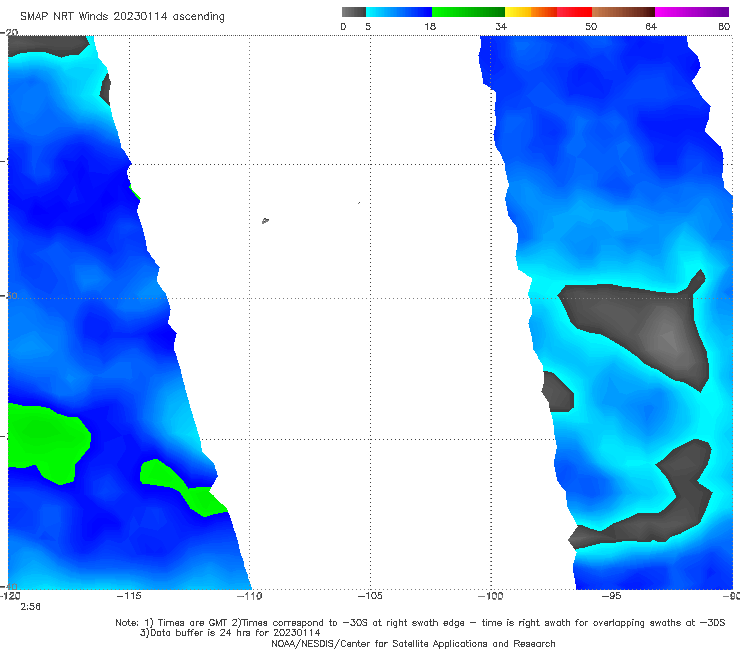The width and height of the screenshot is (740, 650).
Task: Click the gray segment of the wind colorbar
Action: click(x=354, y=12)
